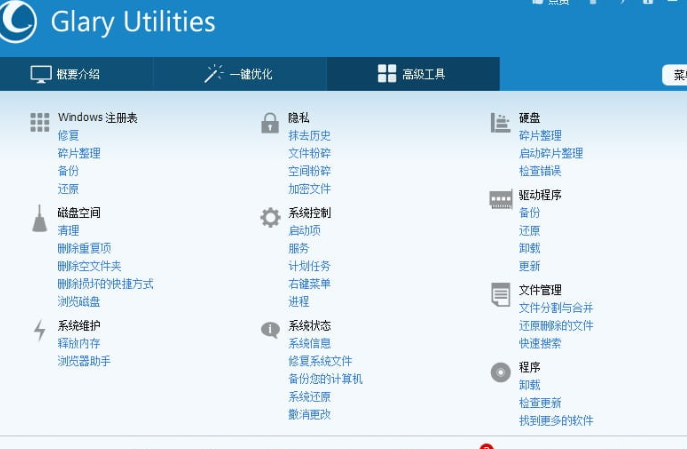
Task: Click the 磁盘空间 broom icon
Action: 39,218
